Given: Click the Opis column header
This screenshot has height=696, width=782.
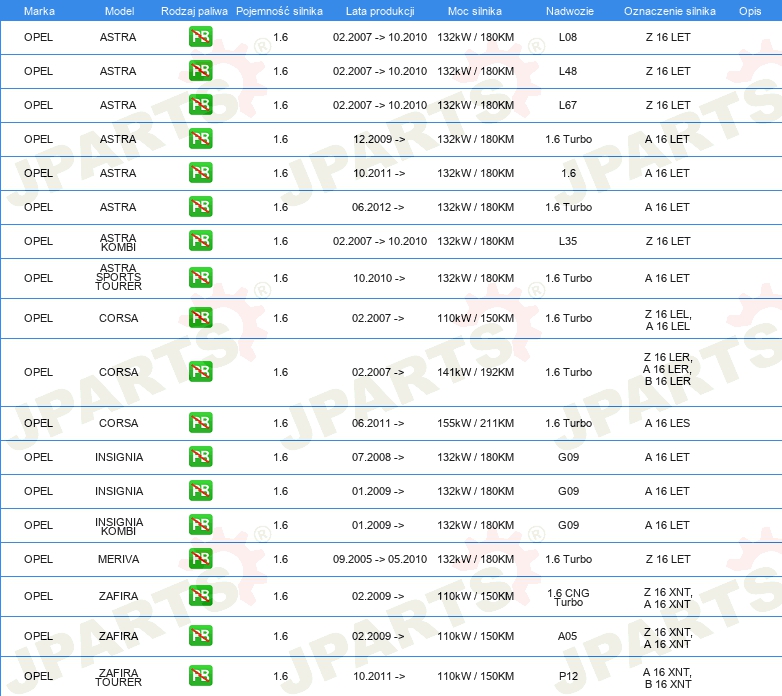Looking at the screenshot, I should coord(750,11).
